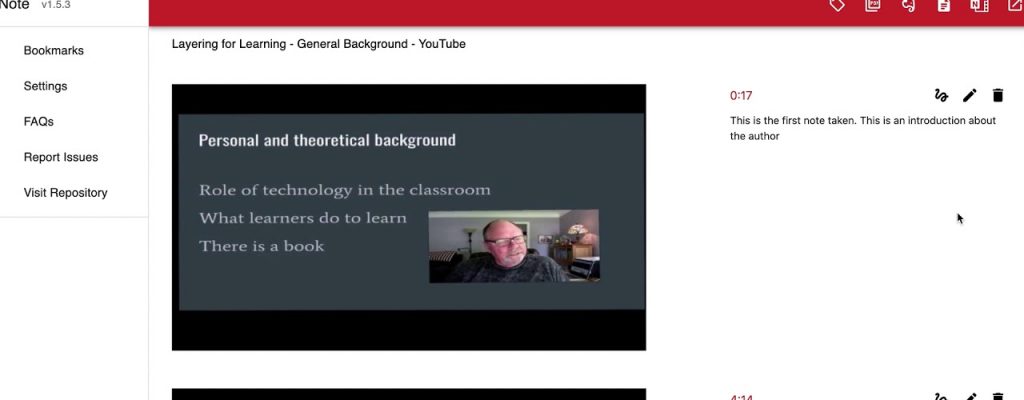Click the tag icon in red header
Viewport: 1024px width, 400px height.
click(x=837, y=5)
